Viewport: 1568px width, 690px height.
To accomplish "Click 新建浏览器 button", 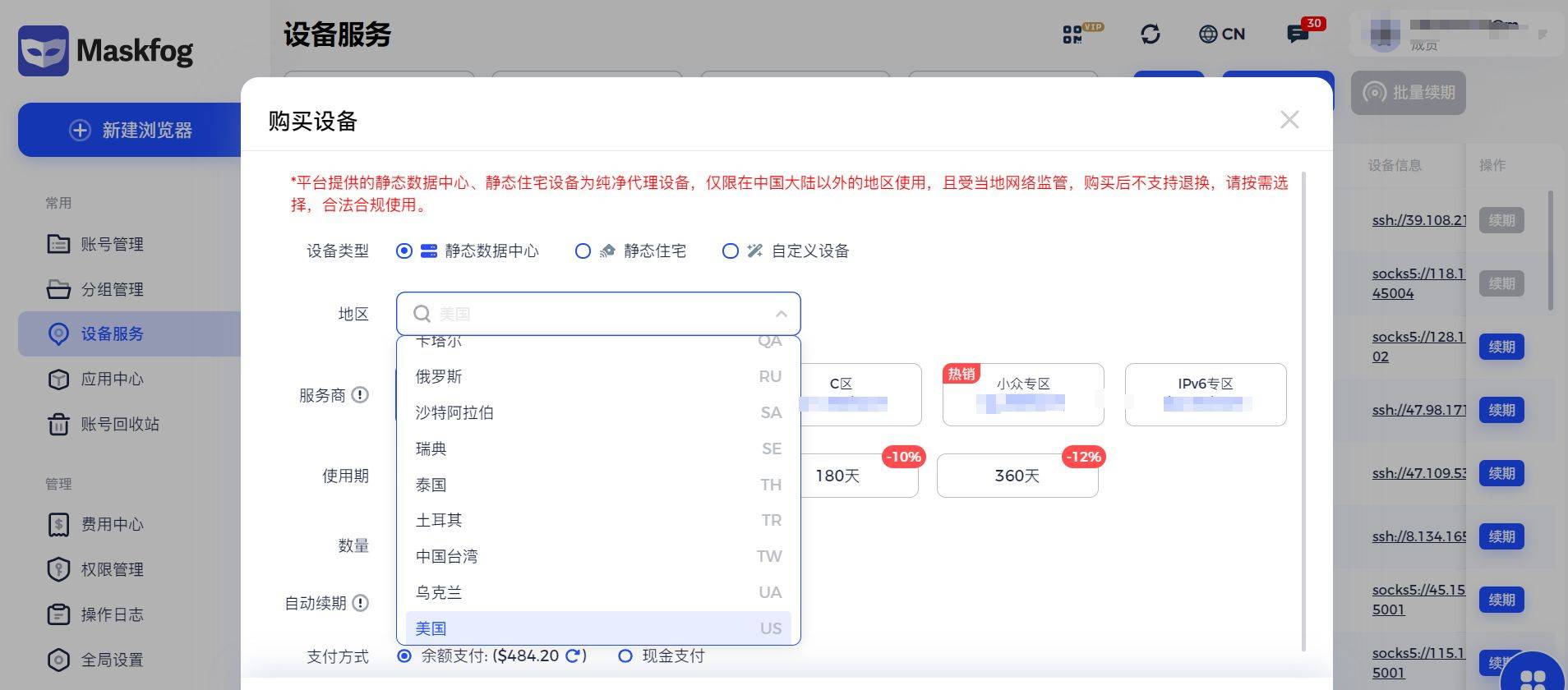I will click(x=130, y=130).
